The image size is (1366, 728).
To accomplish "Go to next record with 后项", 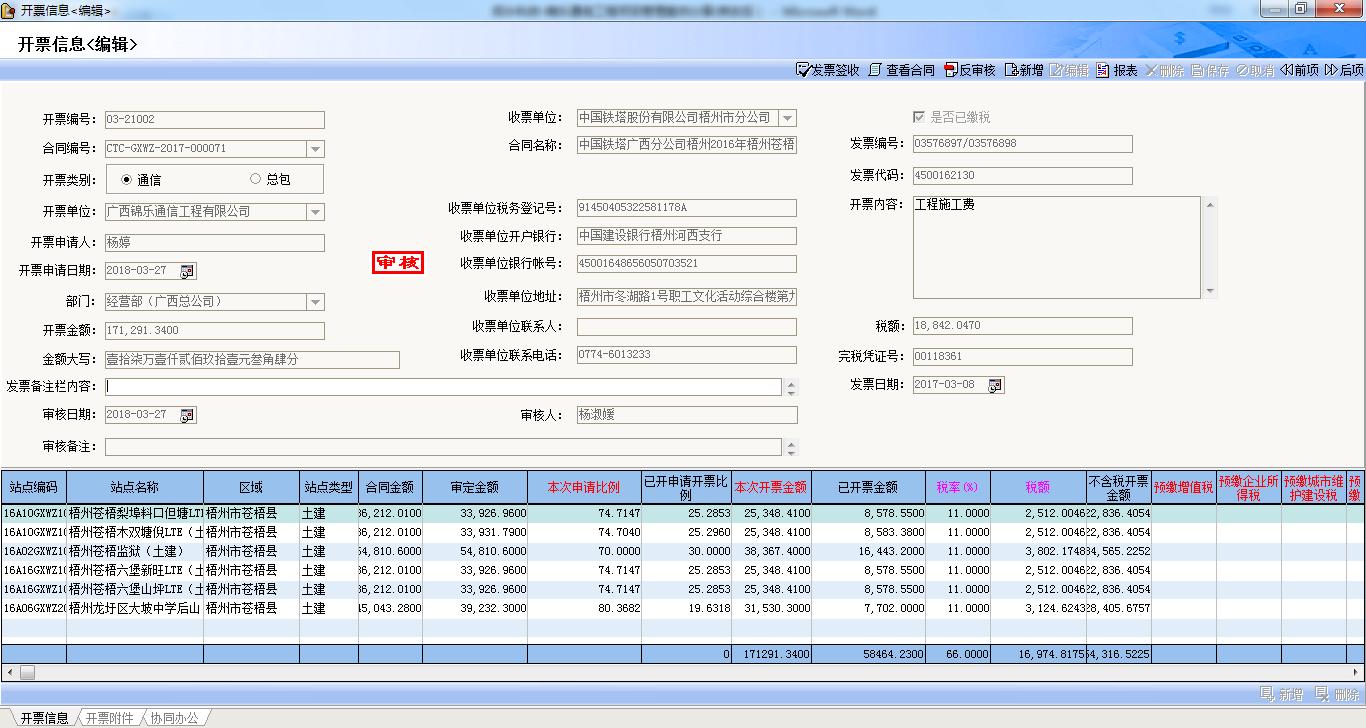I will tap(1344, 70).
